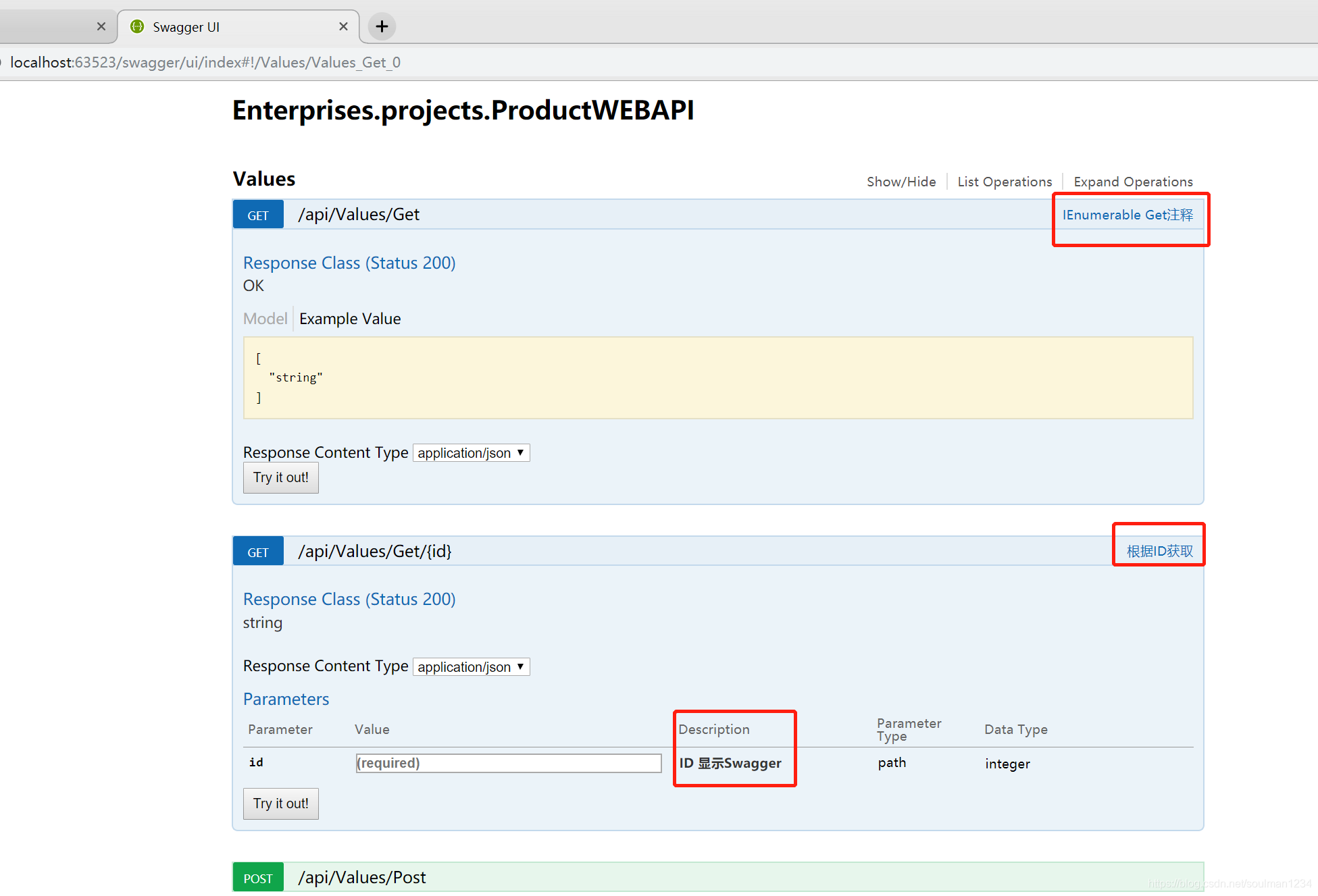Viewport: 1318px width, 896px height.
Task: Close the first unnamed browser tab
Action: tap(101, 26)
